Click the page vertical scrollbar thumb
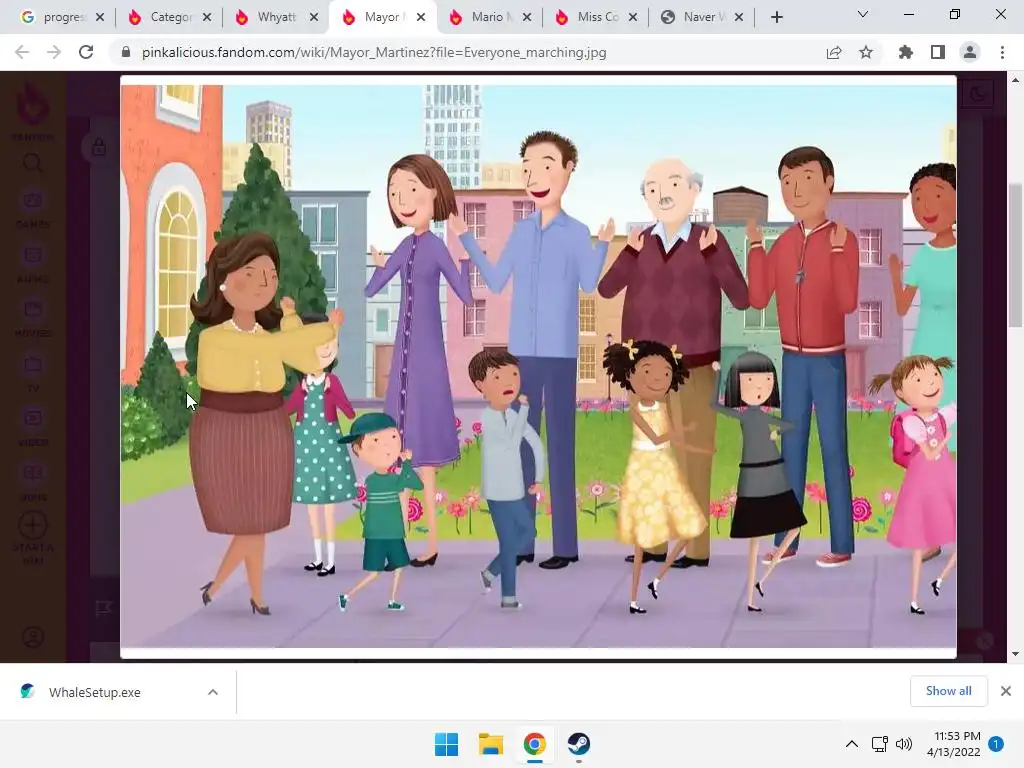Viewport: 1024px width, 768px height. 1015,255
